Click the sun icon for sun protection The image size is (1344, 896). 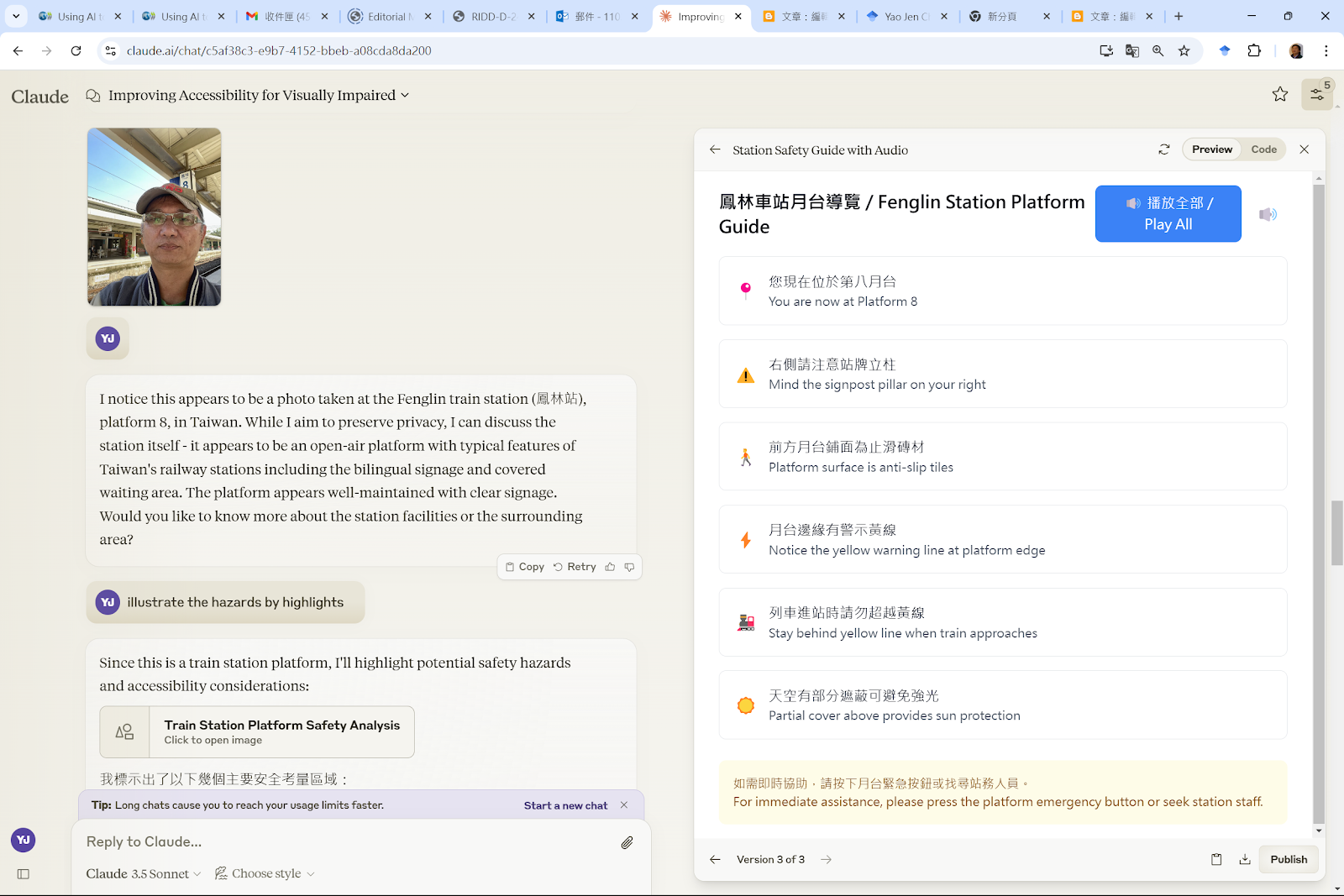(x=746, y=705)
